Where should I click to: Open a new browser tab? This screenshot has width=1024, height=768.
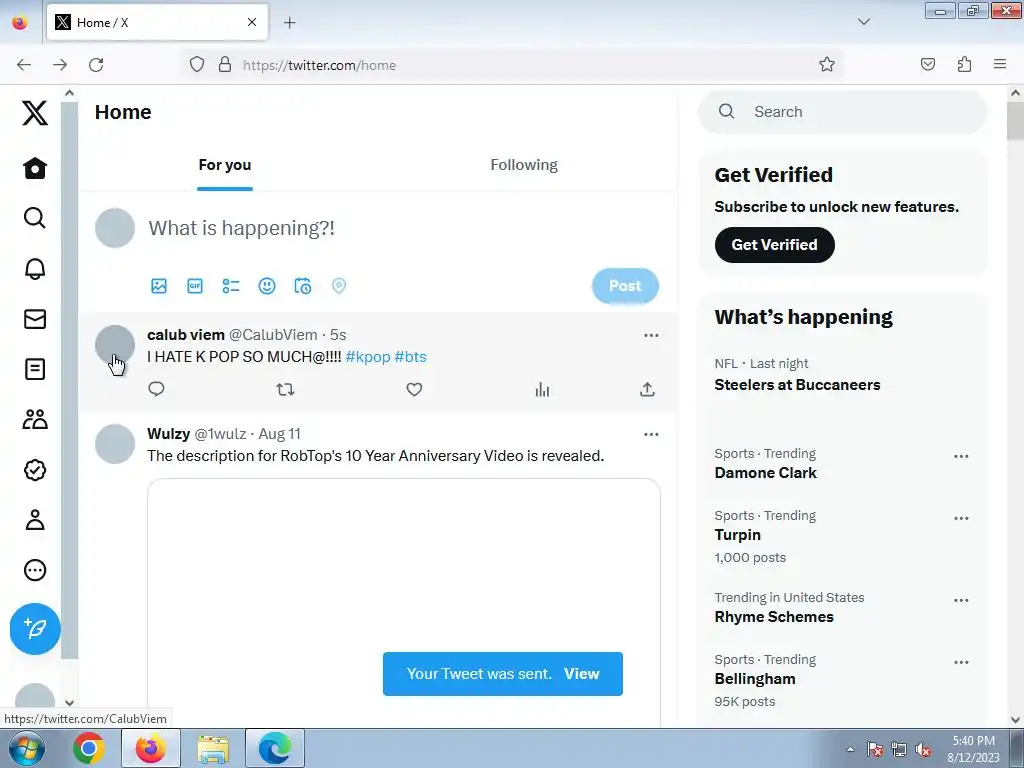289,22
